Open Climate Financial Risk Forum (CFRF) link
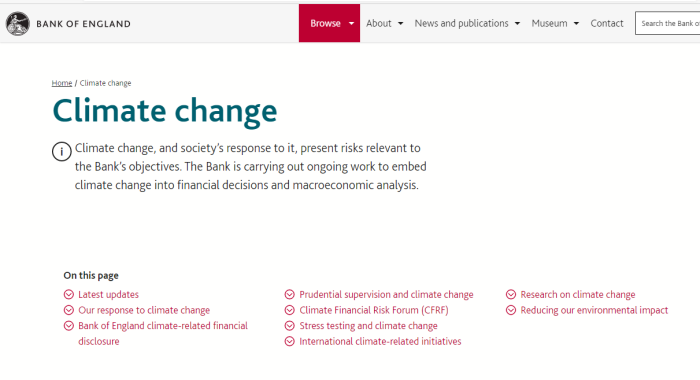 coord(374,310)
